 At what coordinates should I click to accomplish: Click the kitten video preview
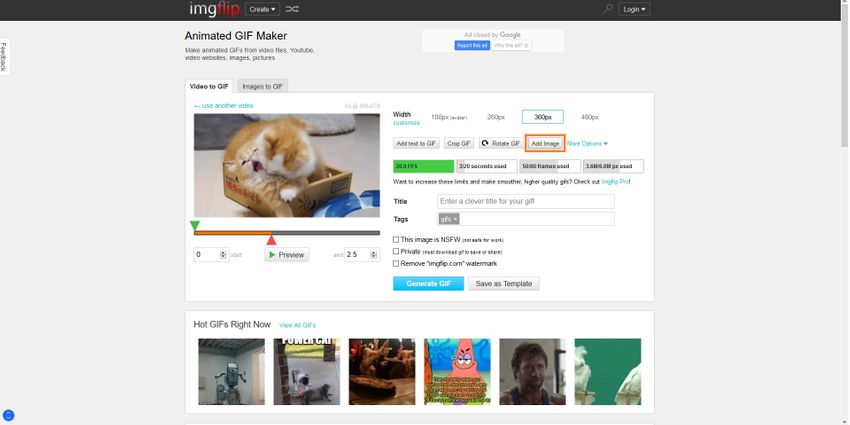(287, 165)
